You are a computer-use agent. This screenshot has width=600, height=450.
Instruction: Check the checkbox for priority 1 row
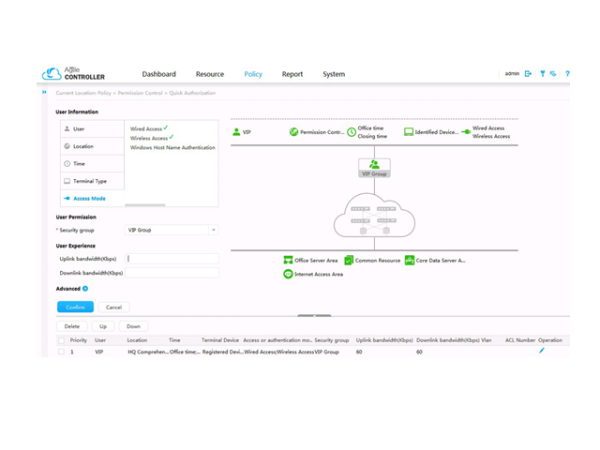[61, 352]
